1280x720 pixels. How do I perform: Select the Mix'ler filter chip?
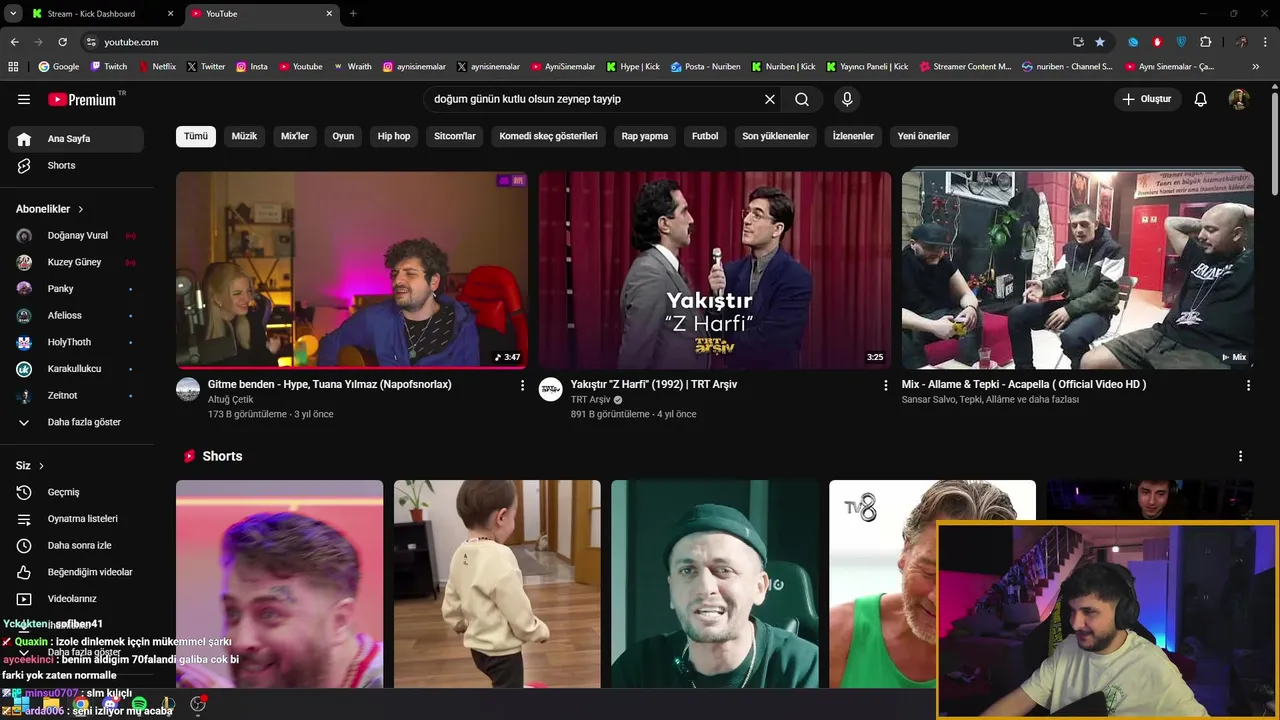pos(295,136)
